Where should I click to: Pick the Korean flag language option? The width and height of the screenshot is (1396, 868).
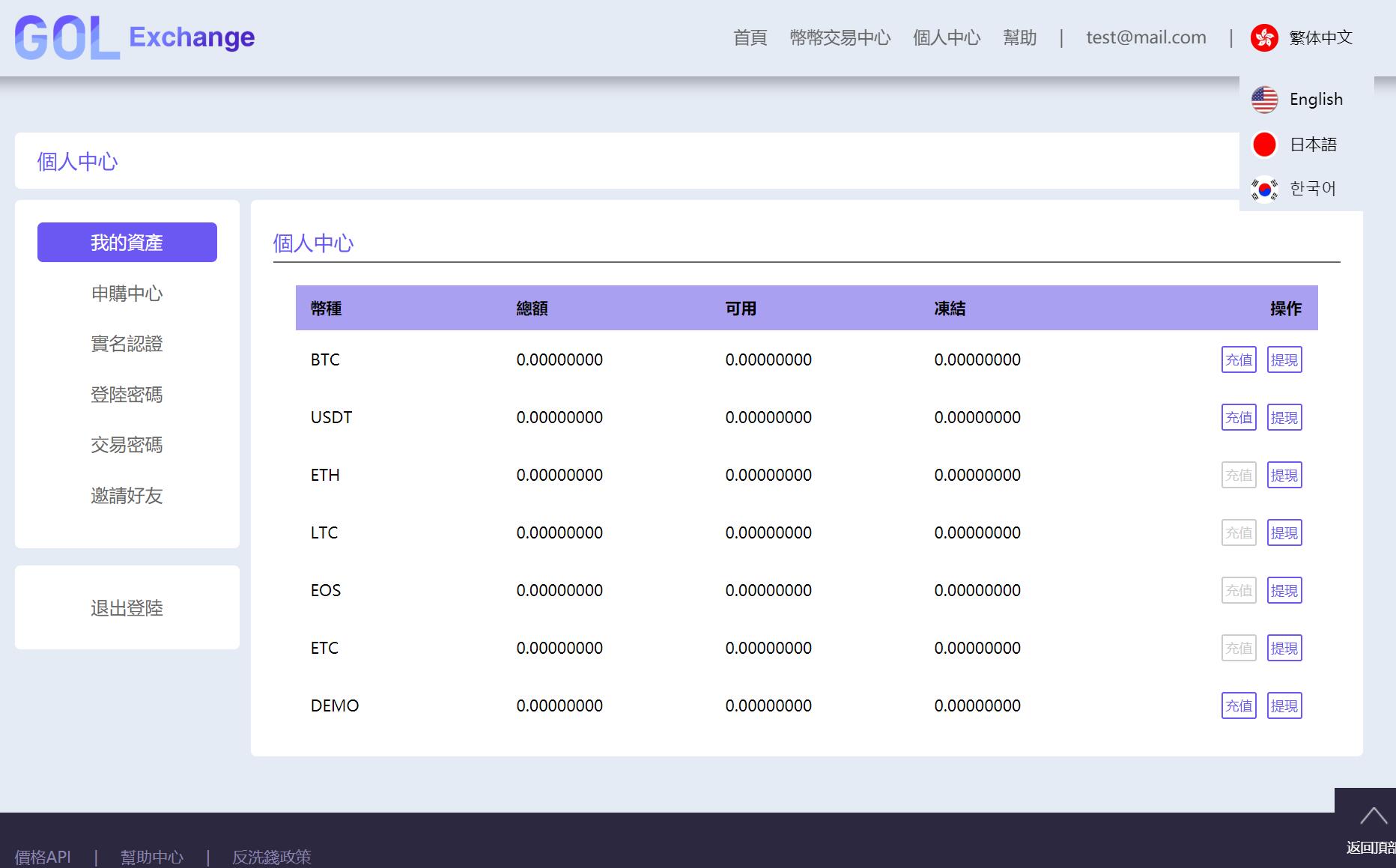[1265, 189]
